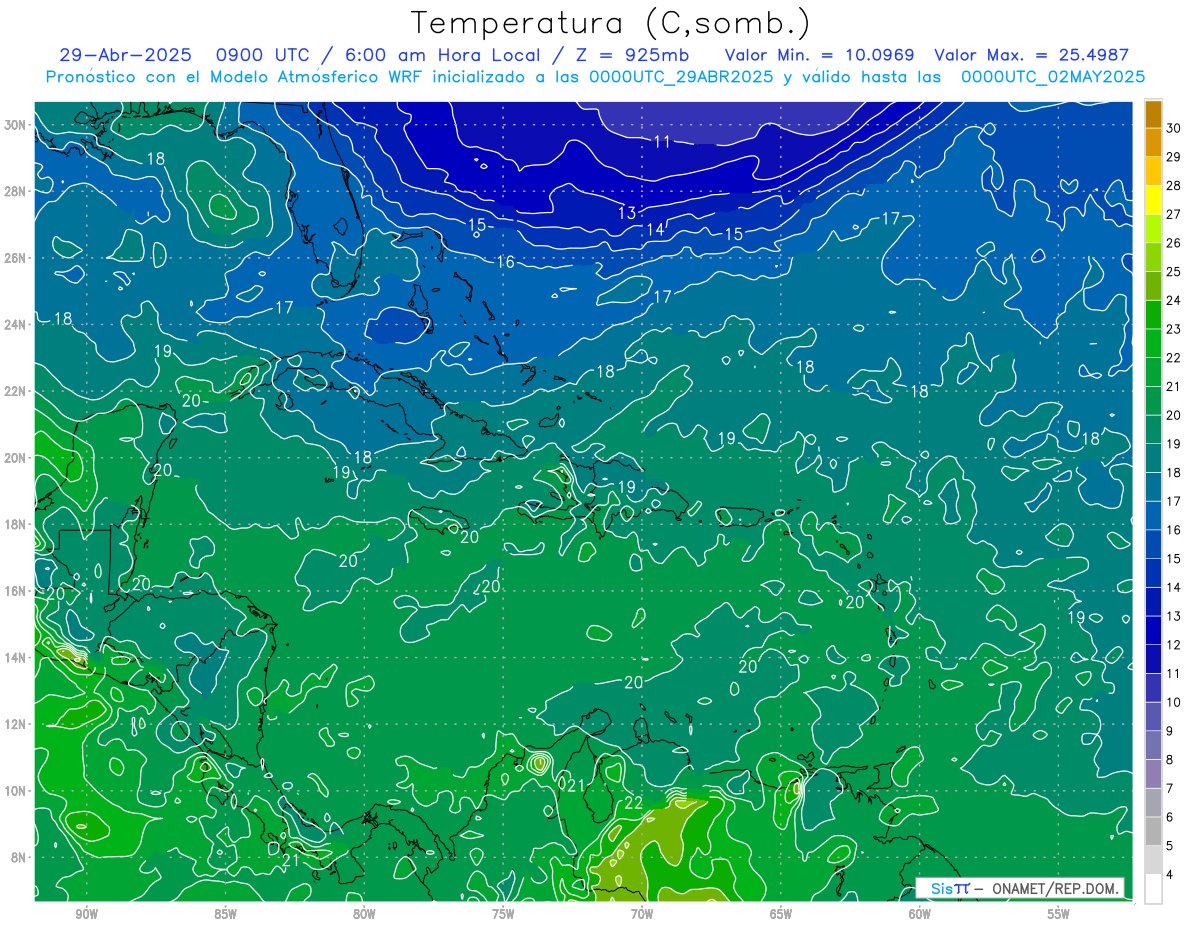Click the color legend value '9'
Viewport: 1200px width, 927px height.
1170,732
